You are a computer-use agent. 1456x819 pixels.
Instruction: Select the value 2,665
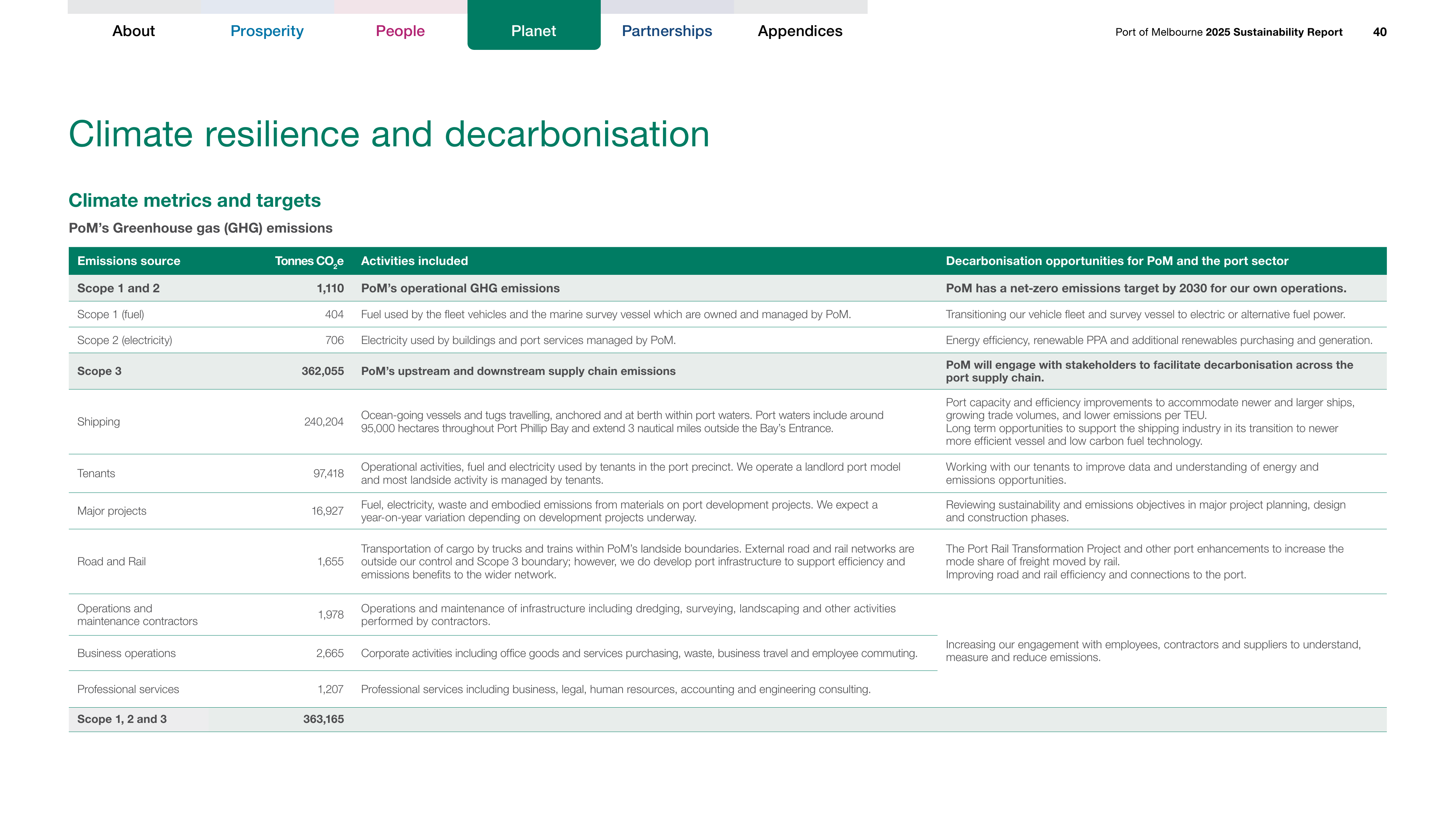(x=330, y=653)
